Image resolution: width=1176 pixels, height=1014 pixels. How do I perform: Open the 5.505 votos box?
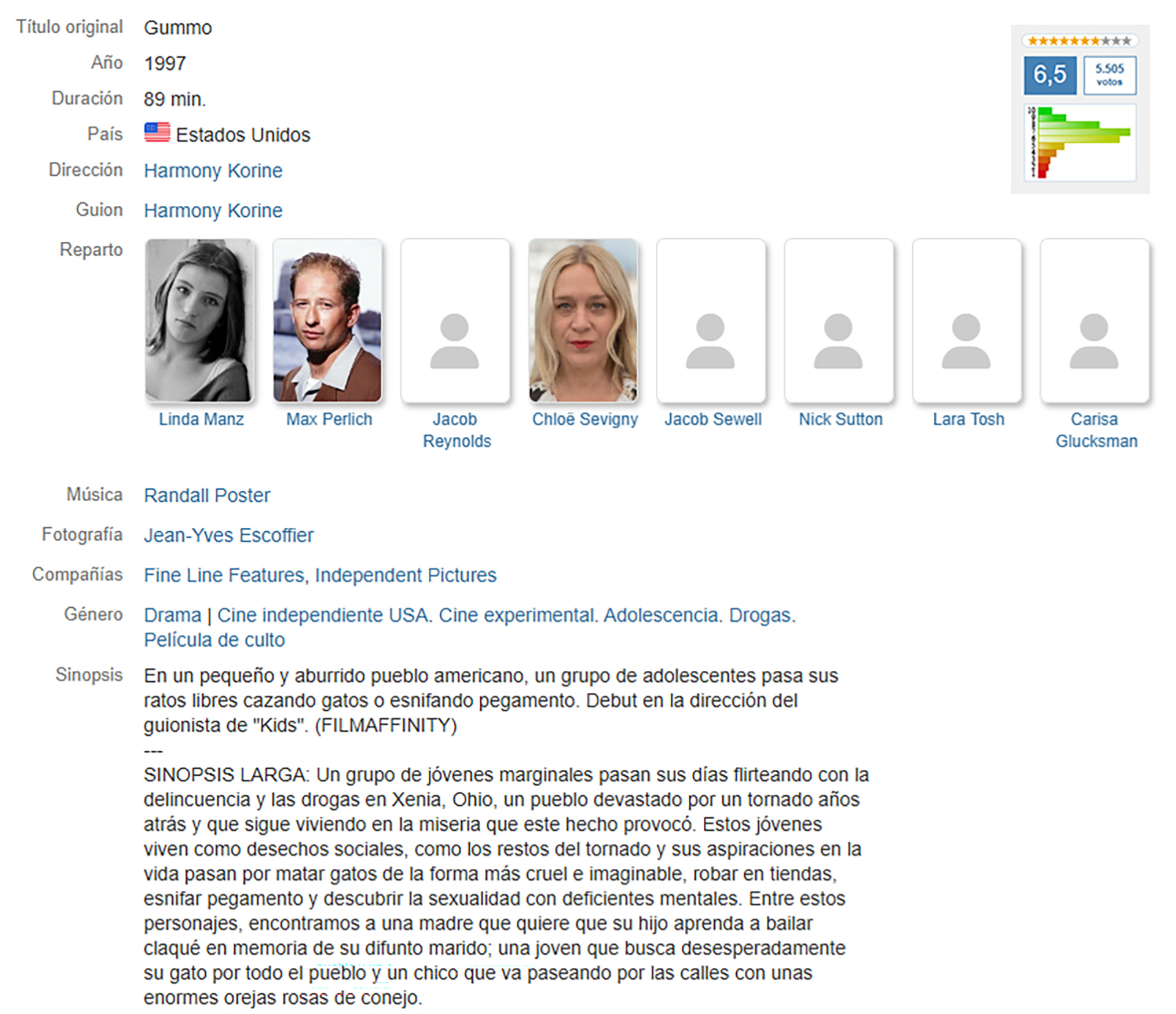[1109, 75]
